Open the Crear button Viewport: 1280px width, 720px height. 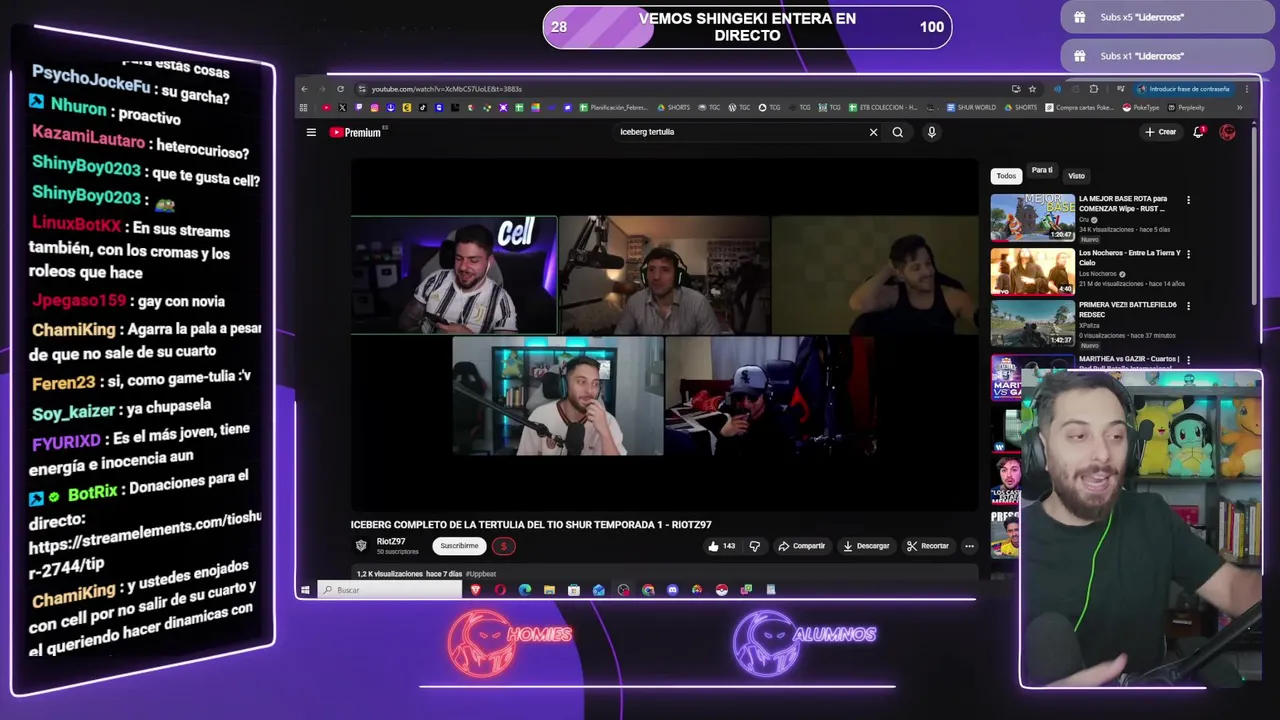click(x=1161, y=132)
